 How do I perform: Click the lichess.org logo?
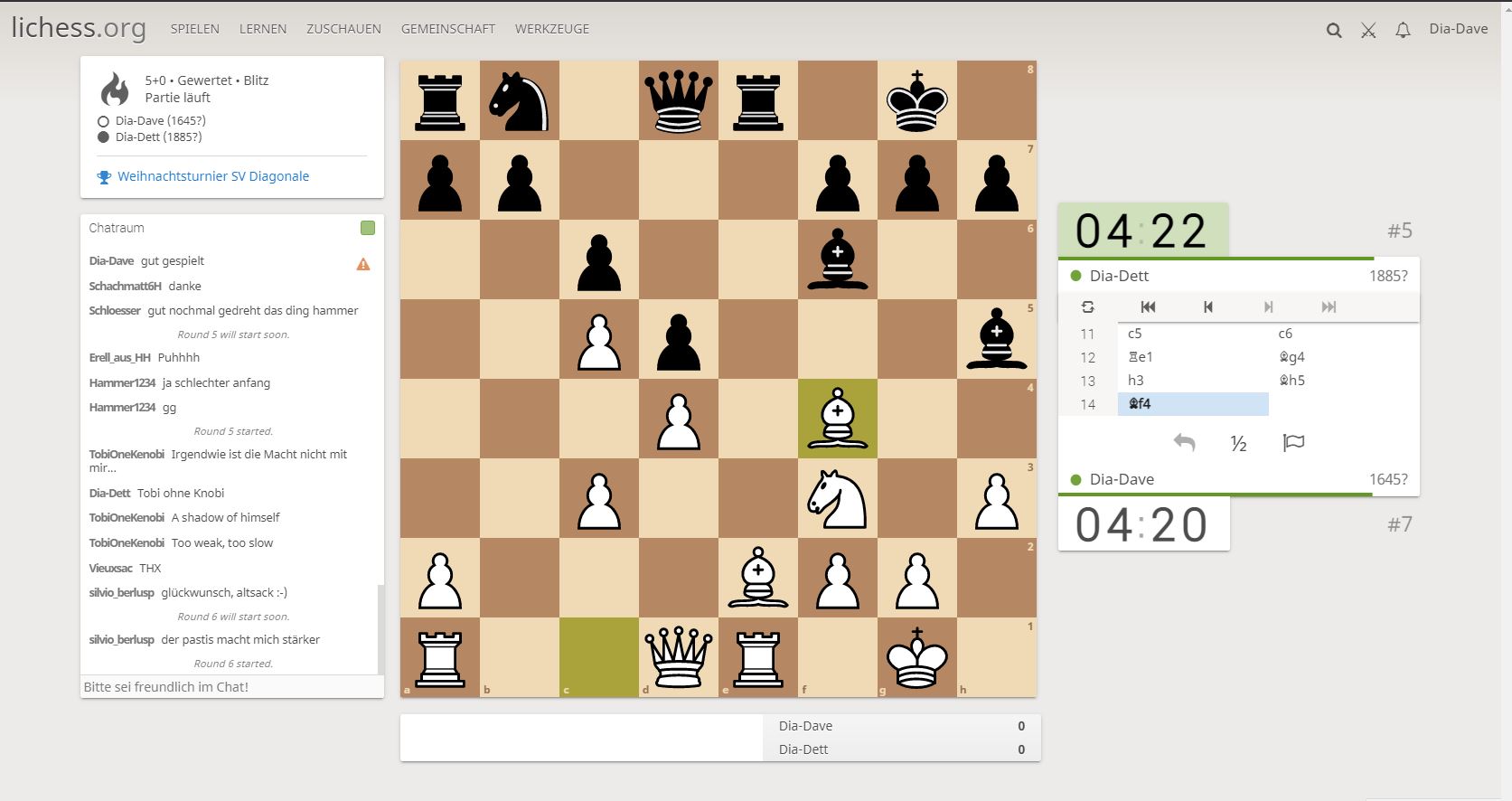click(x=79, y=28)
